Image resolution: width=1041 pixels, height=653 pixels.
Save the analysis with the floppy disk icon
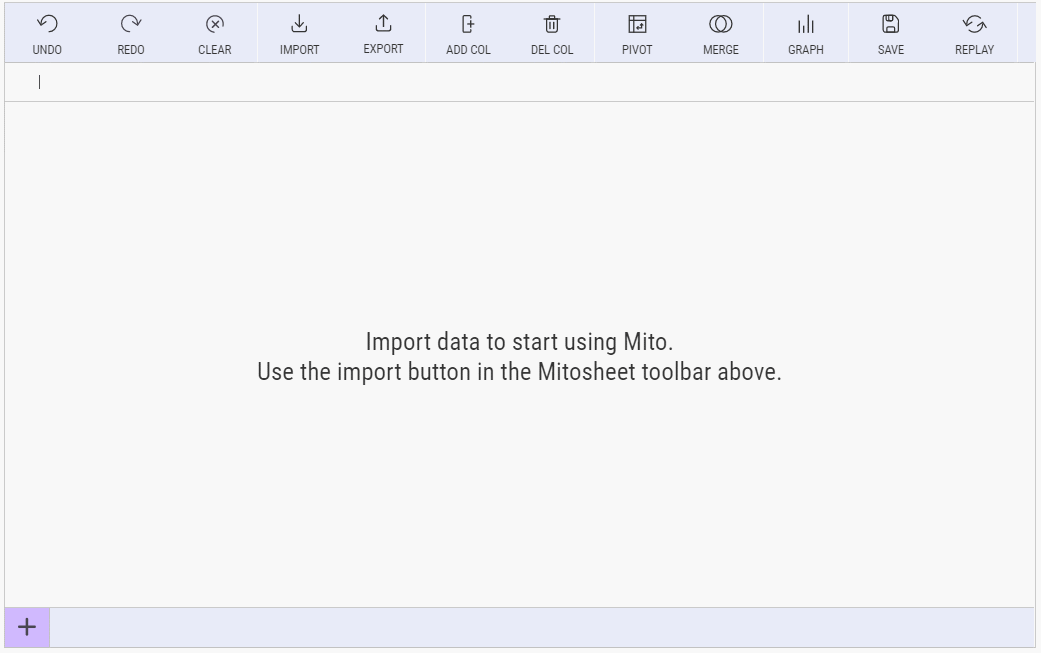(x=890, y=24)
